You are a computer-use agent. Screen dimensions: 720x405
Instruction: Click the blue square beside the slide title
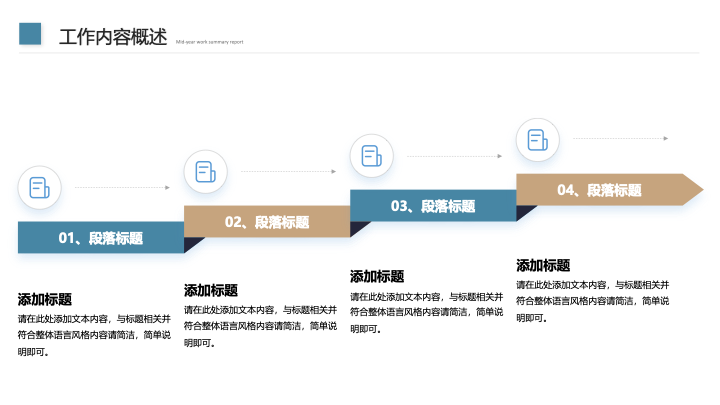(31, 34)
